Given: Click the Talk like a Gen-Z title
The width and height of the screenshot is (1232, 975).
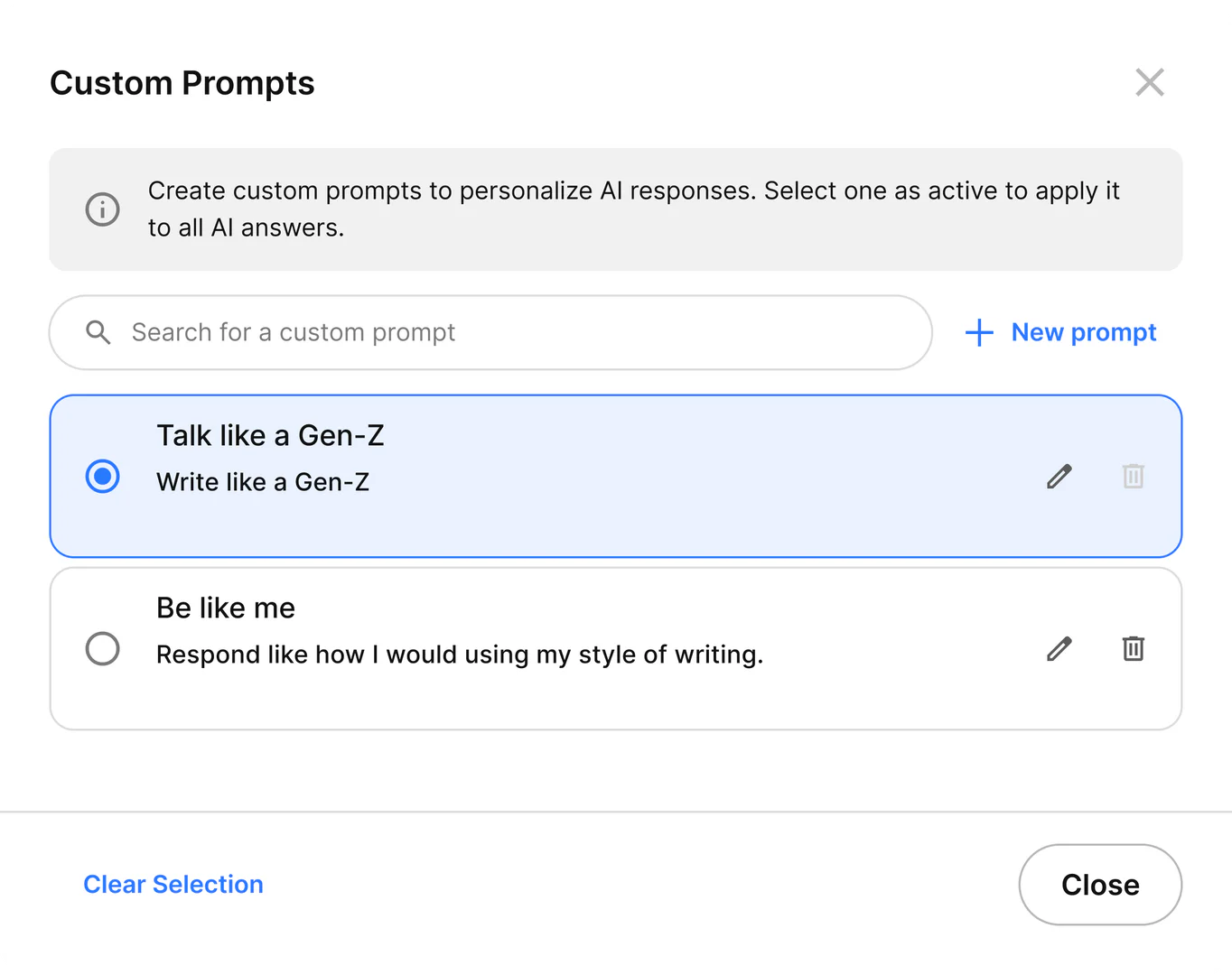Looking at the screenshot, I should tap(270, 435).
